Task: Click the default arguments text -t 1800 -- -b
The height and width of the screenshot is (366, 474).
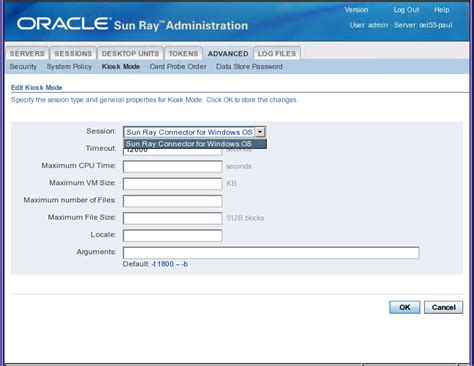Action: [169, 264]
